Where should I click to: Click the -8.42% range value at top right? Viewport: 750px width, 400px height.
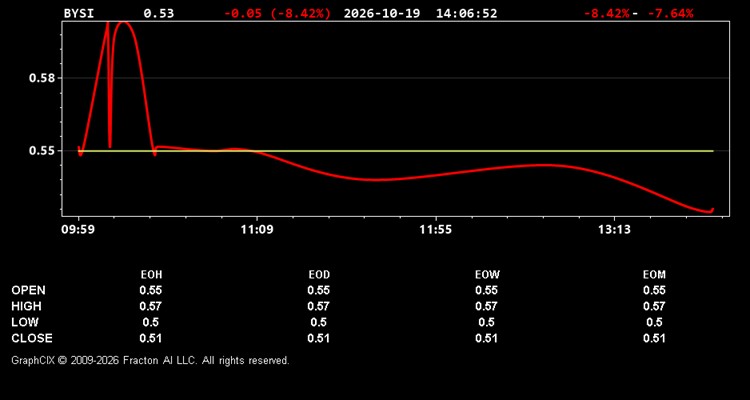(x=606, y=13)
